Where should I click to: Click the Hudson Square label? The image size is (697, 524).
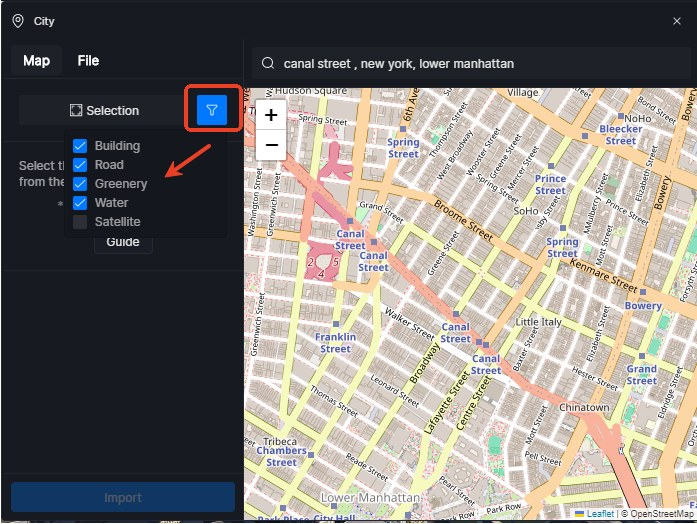pos(311,91)
